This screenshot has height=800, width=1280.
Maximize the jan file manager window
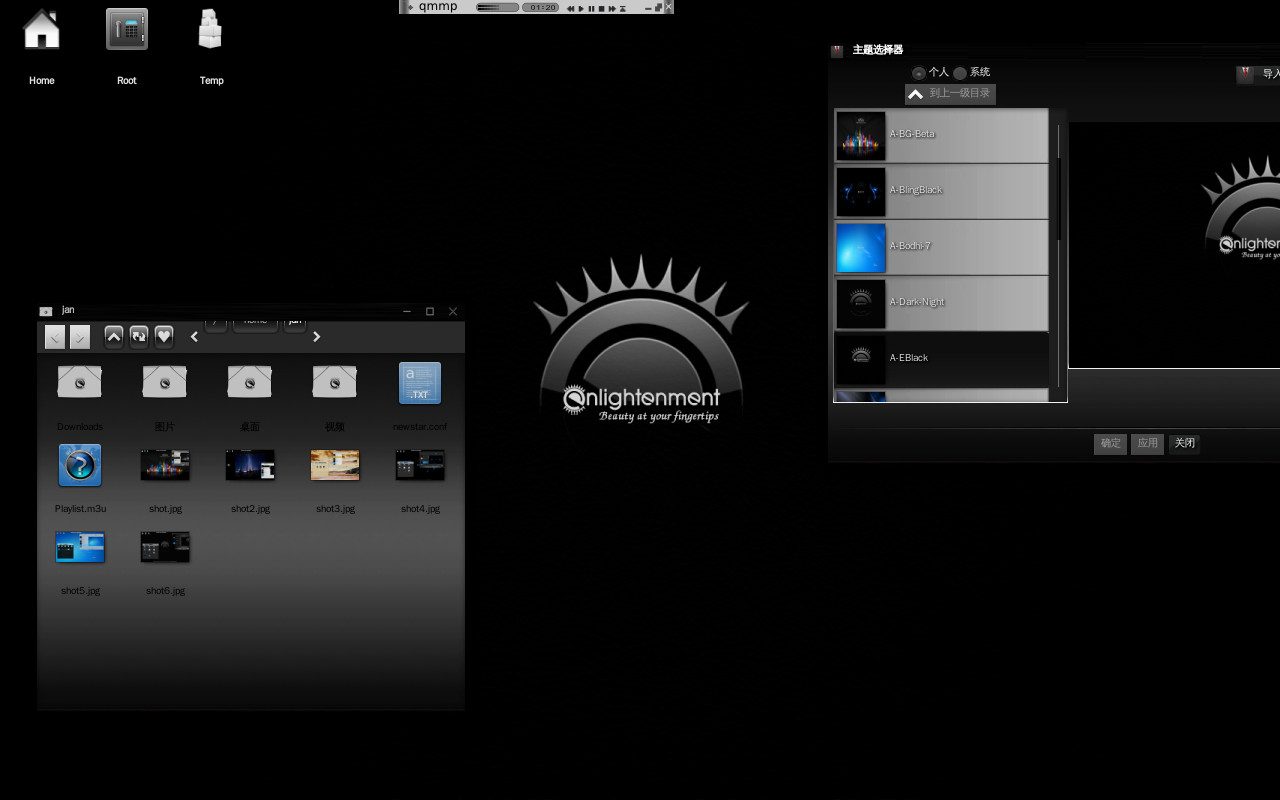430,311
